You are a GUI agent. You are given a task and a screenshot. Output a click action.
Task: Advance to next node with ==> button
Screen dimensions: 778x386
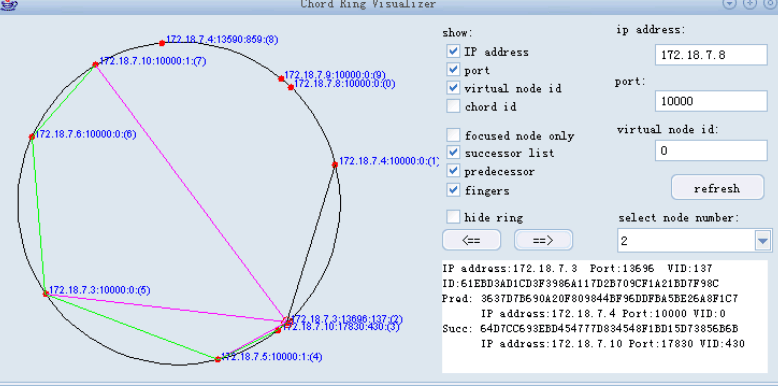click(543, 240)
